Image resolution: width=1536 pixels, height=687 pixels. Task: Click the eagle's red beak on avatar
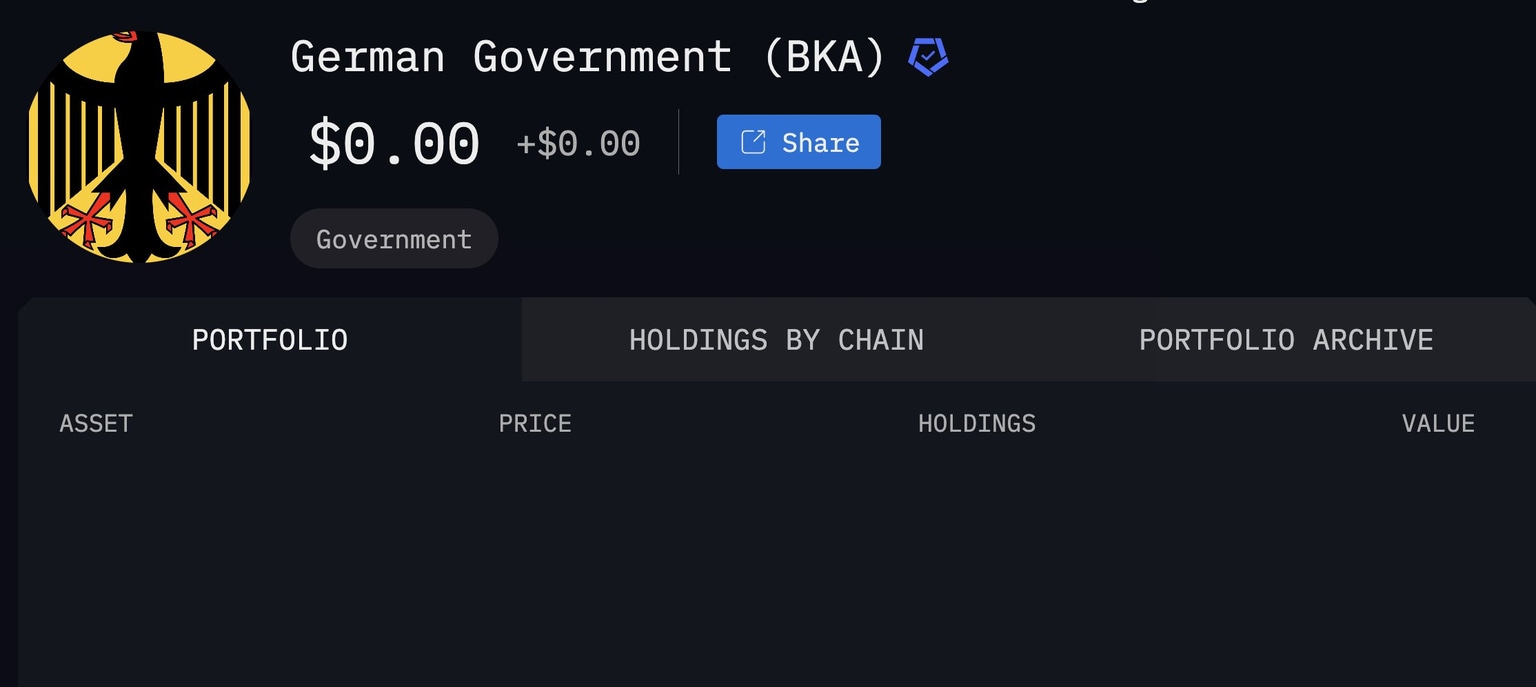tap(124, 36)
